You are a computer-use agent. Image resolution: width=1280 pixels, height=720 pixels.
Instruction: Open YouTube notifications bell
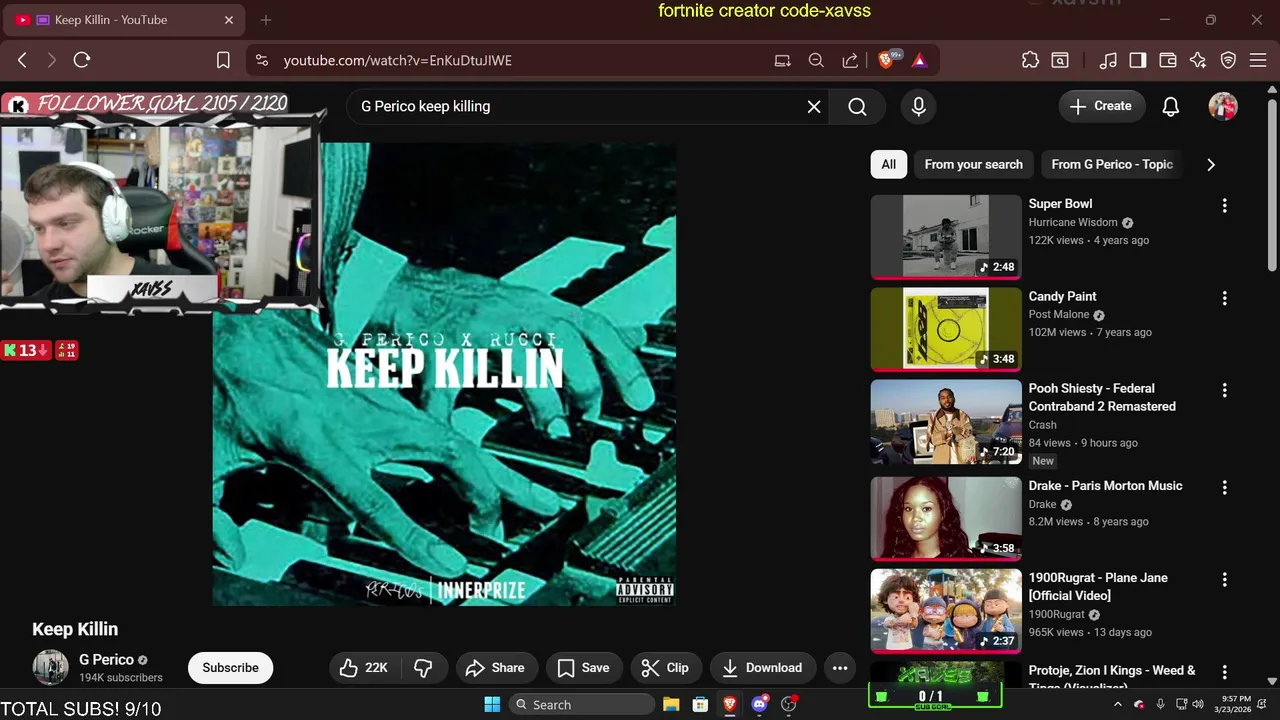1171,106
